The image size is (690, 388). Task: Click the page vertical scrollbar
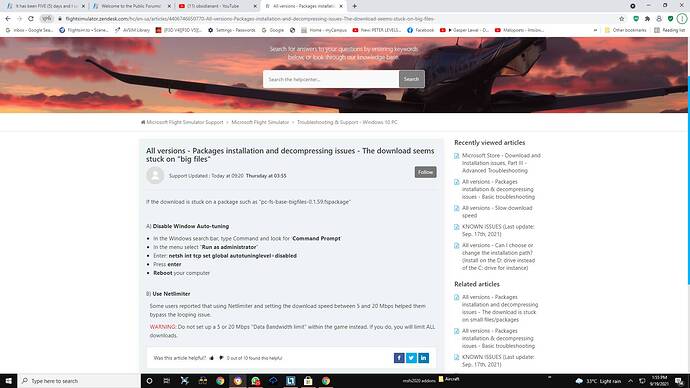(x=688, y=180)
